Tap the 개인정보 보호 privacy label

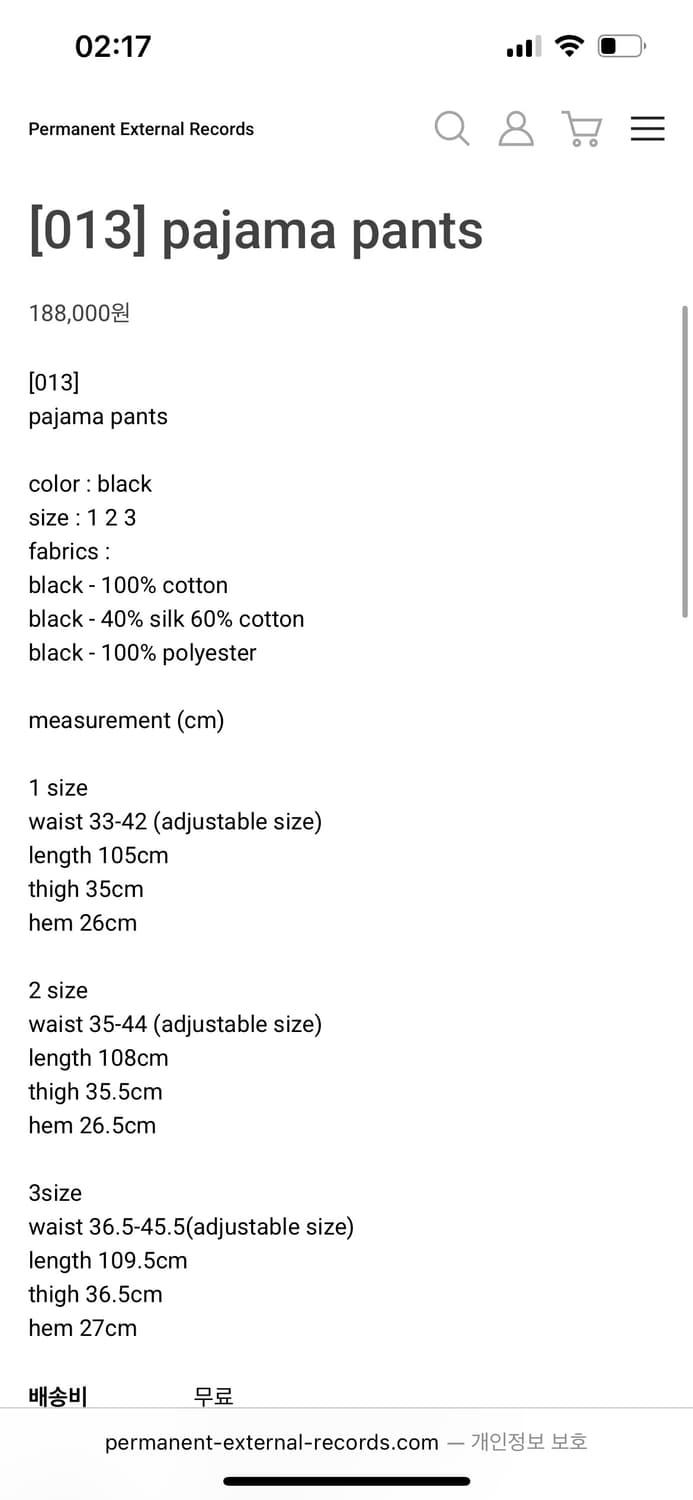click(x=529, y=1442)
